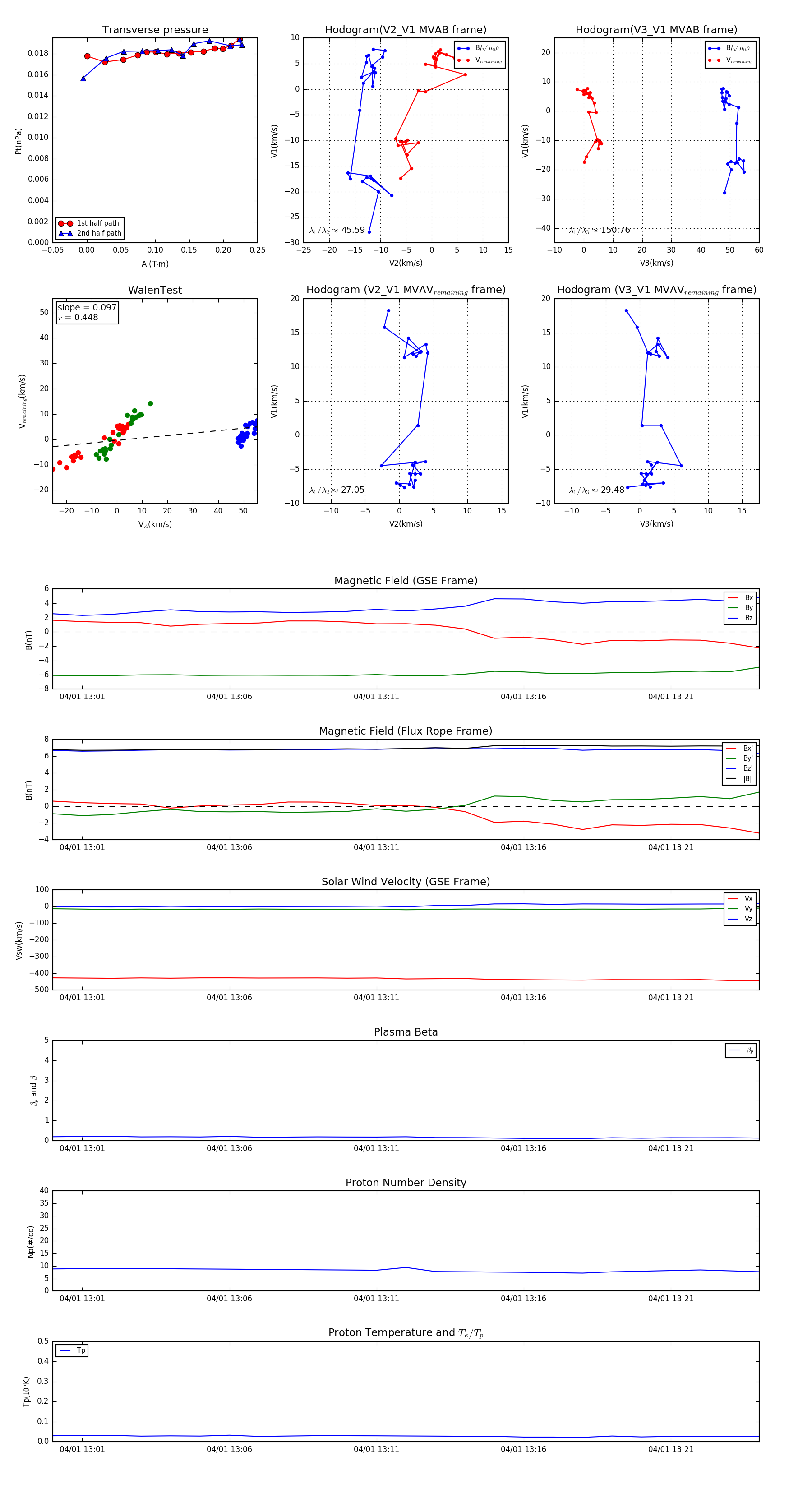Click the 'Magnetic Field (Flux Rope Frame)' title
Image resolution: width=812 pixels, height=1489 pixels.
tap(406, 731)
